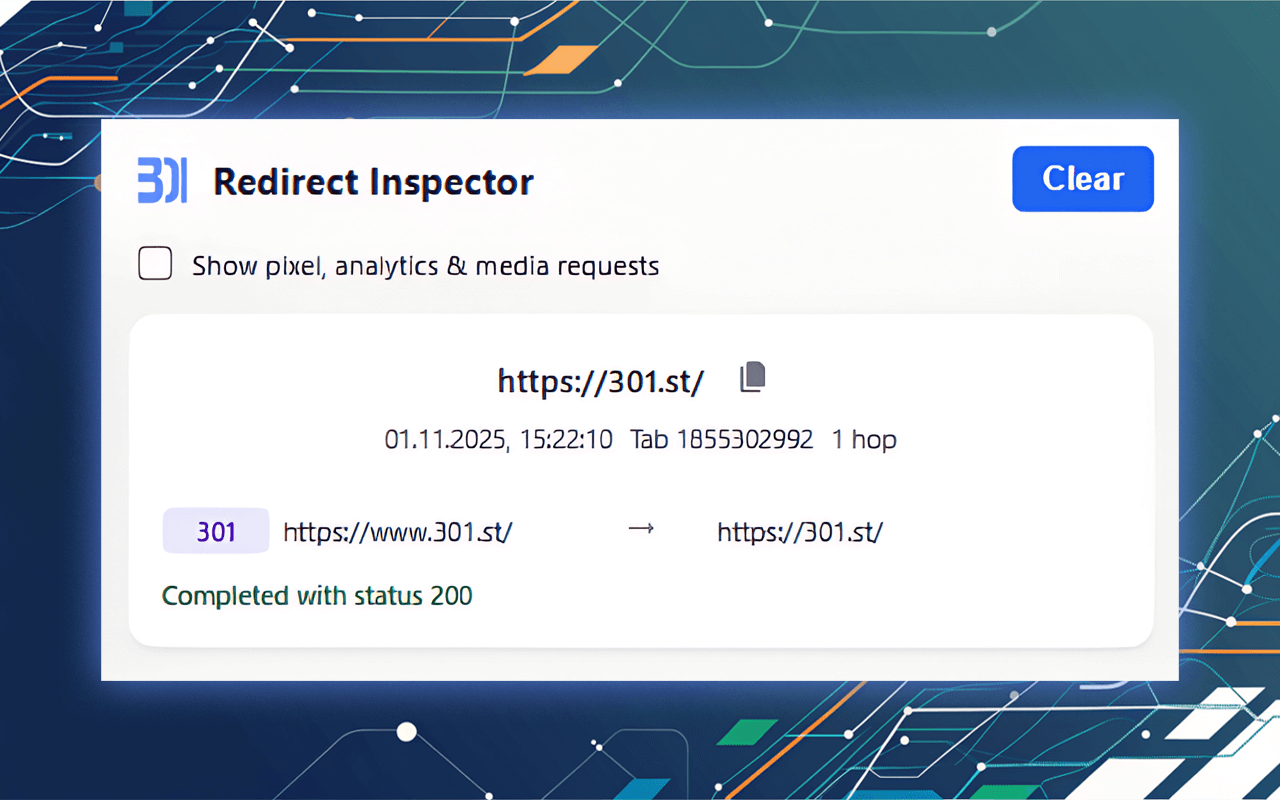Select the 301 chip before www.301.st
1280x800 pixels.
[216, 530]
